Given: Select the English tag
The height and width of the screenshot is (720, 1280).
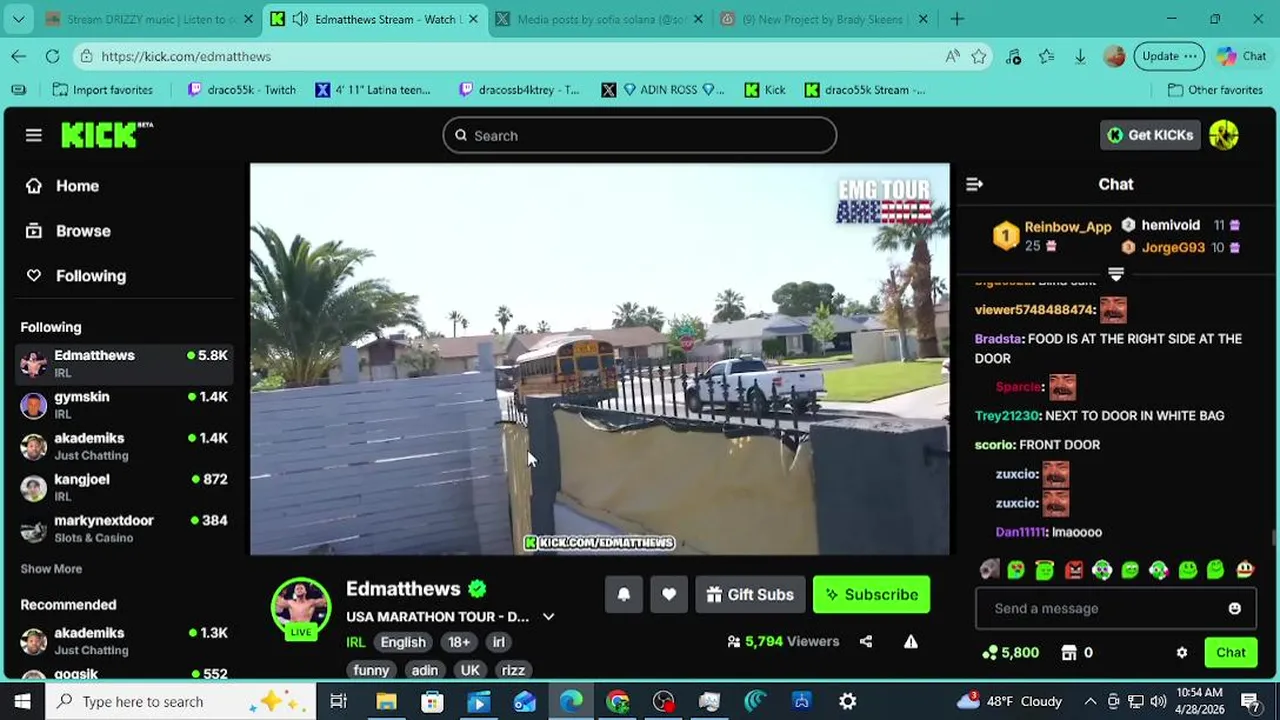Looking at the screenshot, I should point(403,642).
